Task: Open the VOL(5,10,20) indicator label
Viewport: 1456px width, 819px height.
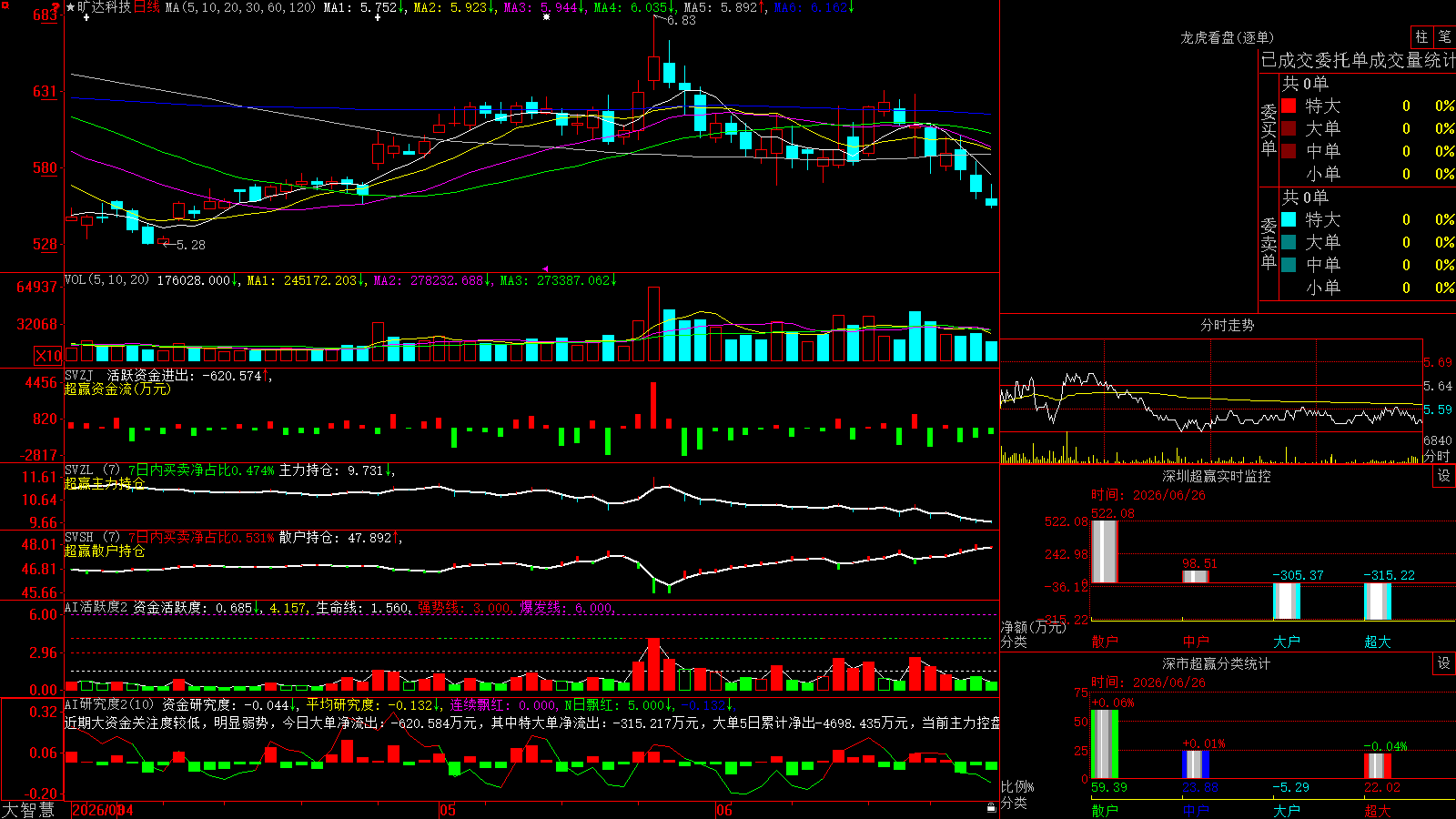Action: click(x=106, y=280)
